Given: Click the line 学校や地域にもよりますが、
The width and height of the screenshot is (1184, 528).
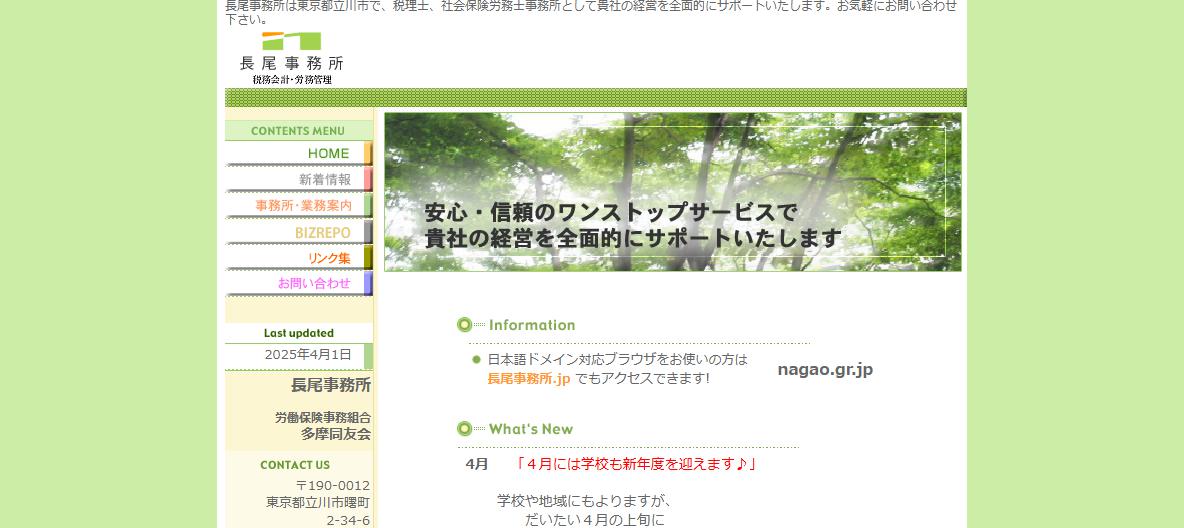Looking at the screenshot, I should pos(584,501).
